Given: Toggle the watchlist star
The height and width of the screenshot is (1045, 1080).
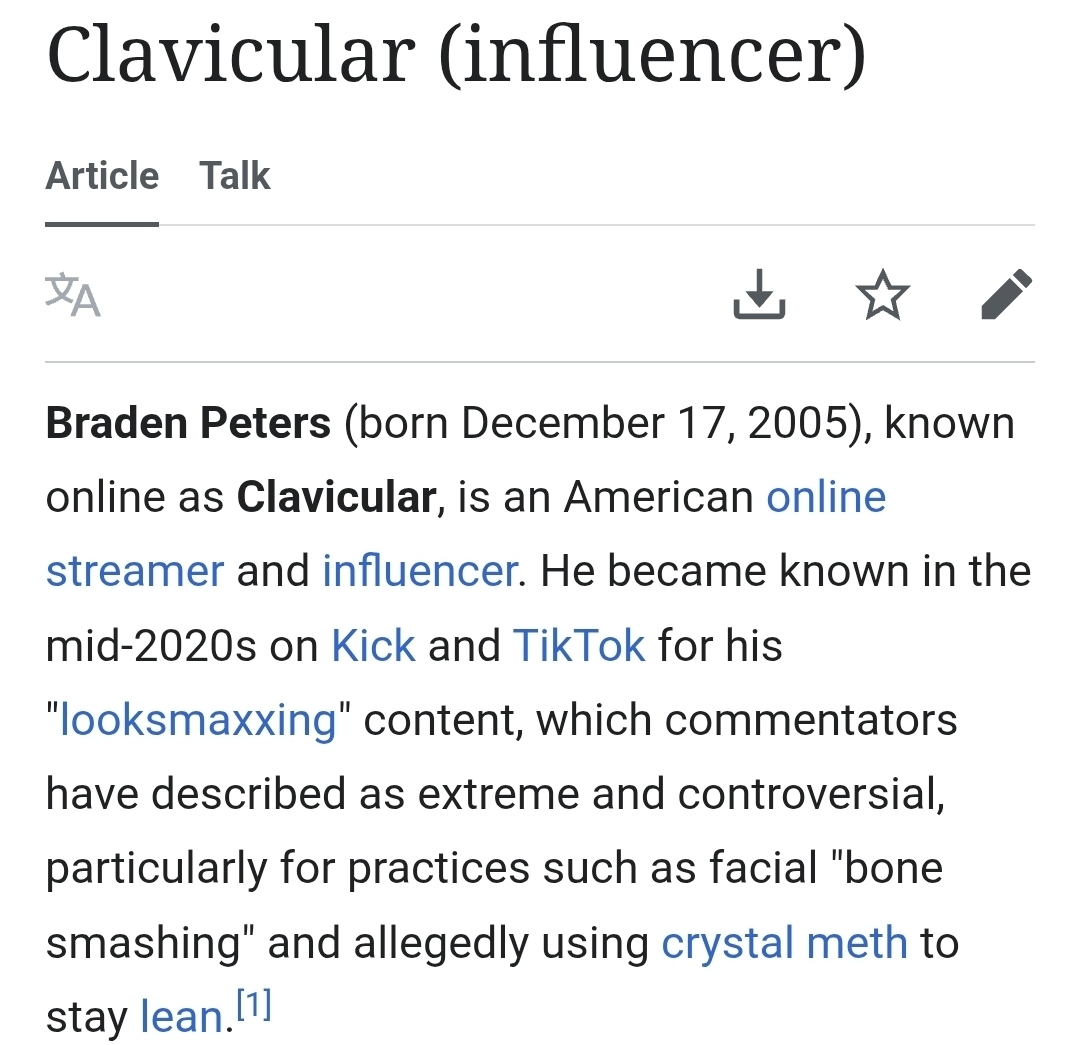Looking at the screenshot, I should pos(883,295).
